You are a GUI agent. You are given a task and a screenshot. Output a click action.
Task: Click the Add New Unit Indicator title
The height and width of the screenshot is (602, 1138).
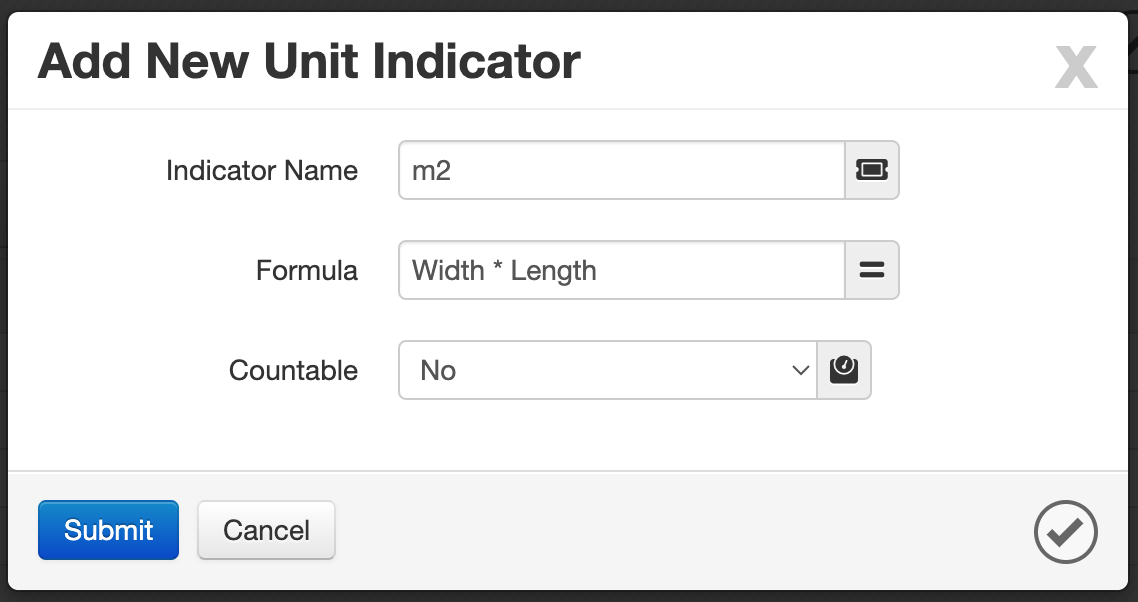pyautogui.click(x=309, y=61)
